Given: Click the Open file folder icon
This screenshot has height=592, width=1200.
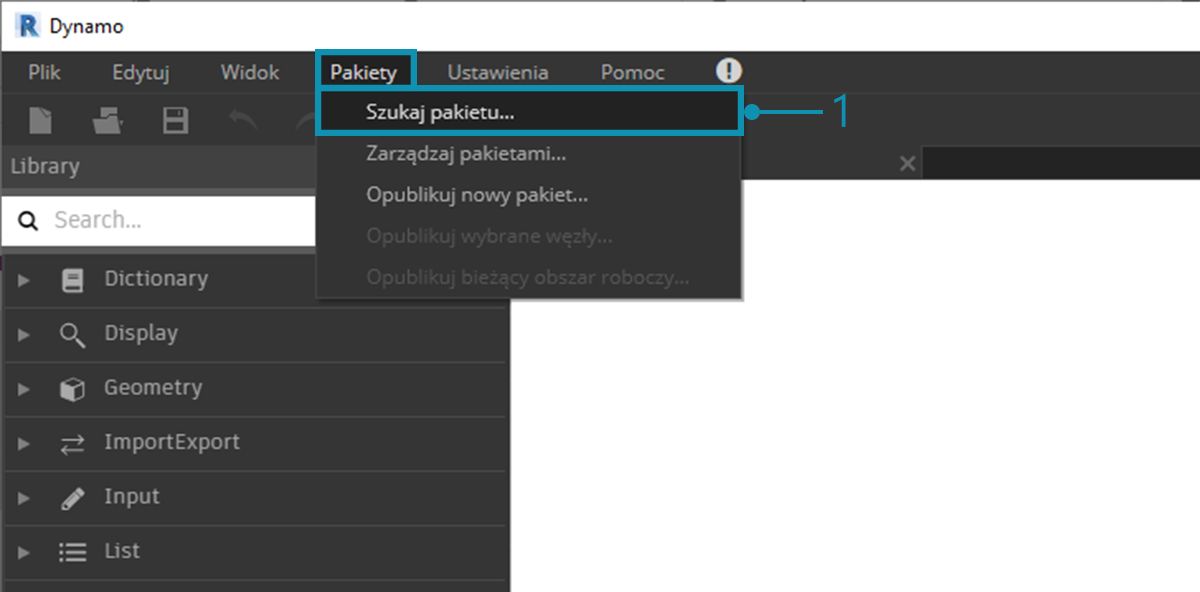Looking at the screenshot, I should 107,121.
